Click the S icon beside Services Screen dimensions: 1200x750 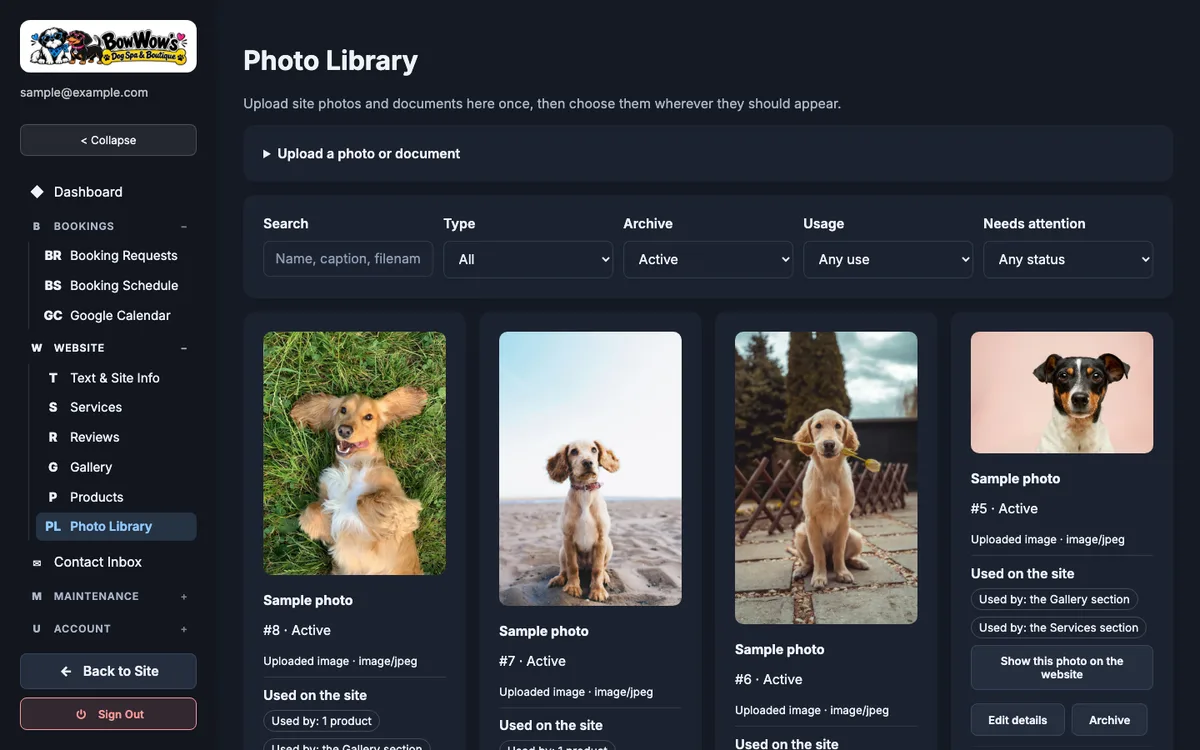click(x=53, y=408)
